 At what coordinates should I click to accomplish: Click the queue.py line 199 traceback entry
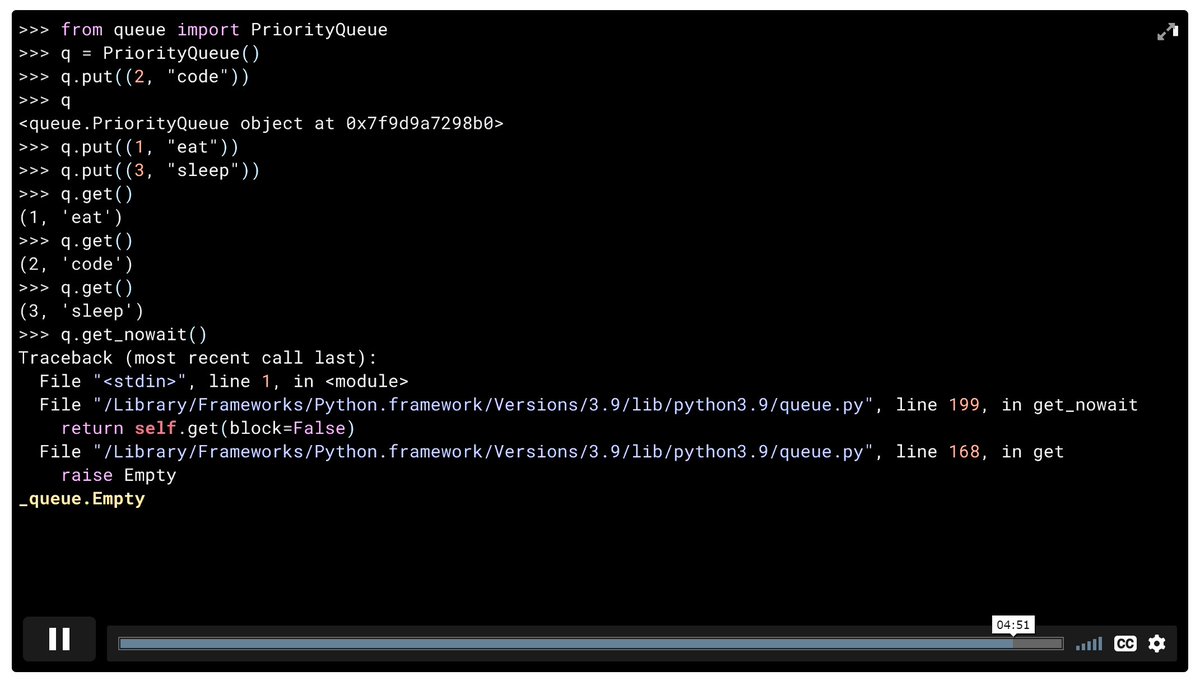[588, 405]
